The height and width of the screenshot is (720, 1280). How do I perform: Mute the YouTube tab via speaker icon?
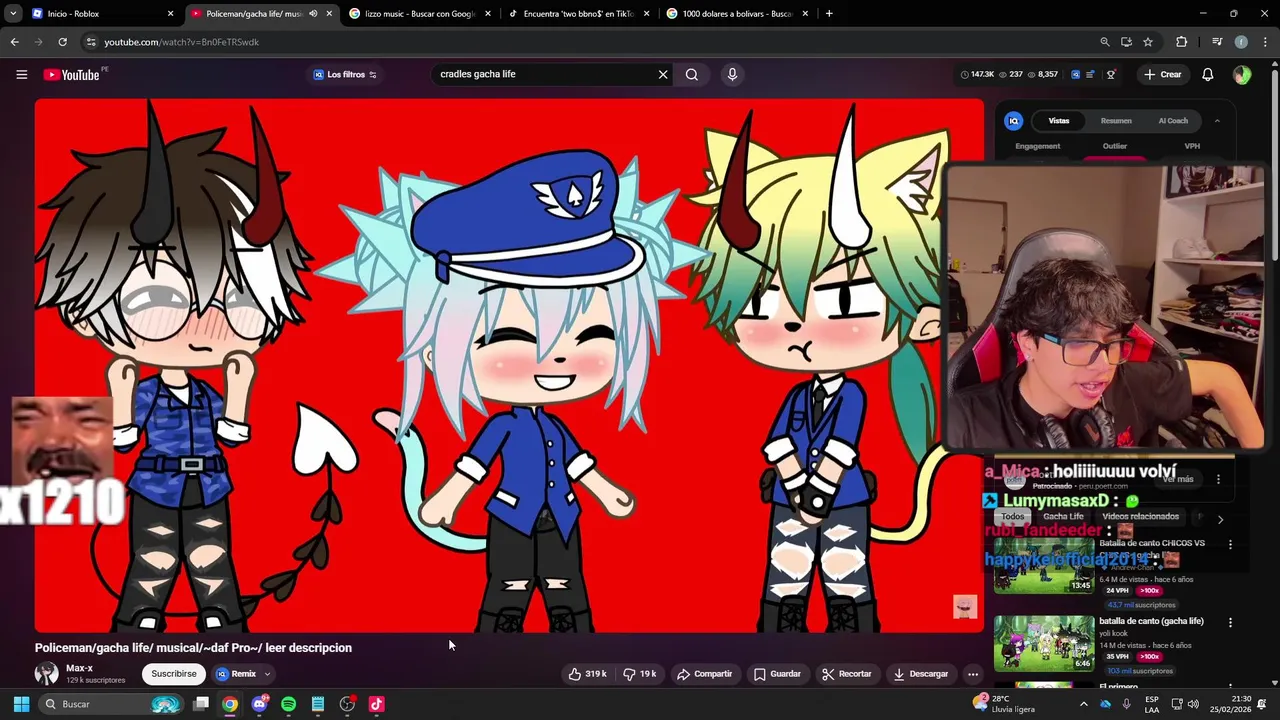[313, 14]
